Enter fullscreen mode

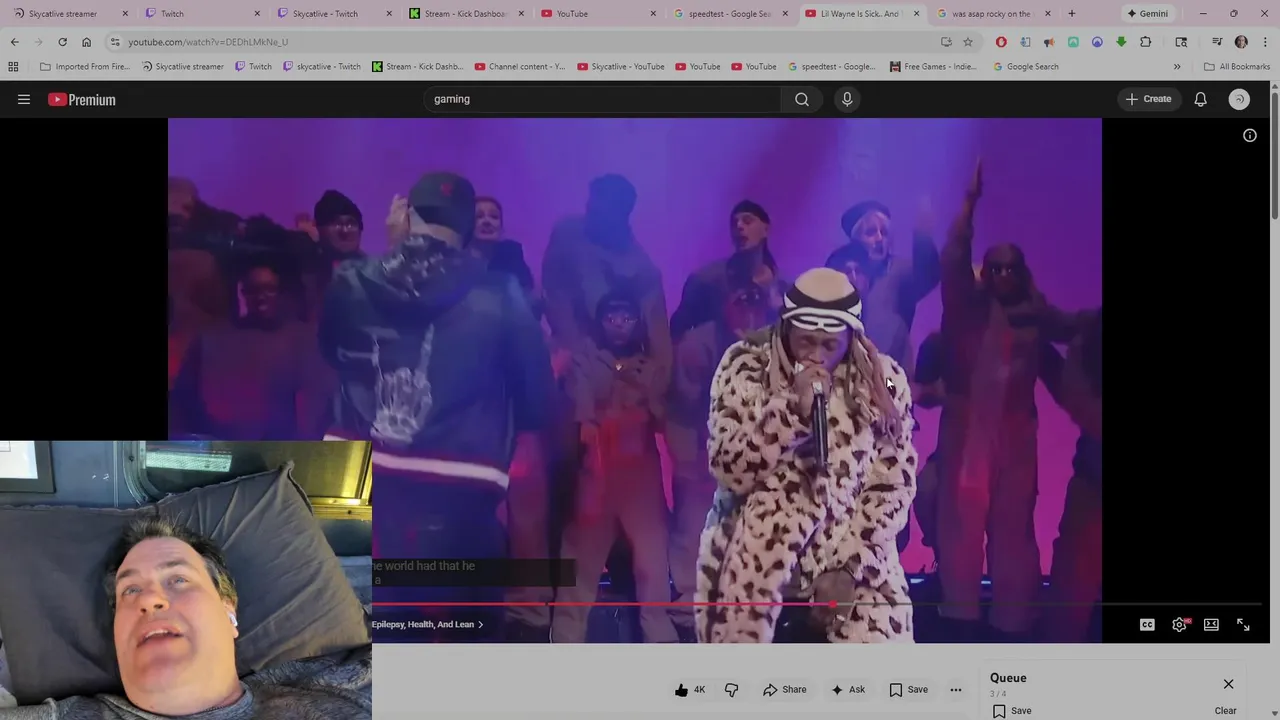pos(1243,624)
